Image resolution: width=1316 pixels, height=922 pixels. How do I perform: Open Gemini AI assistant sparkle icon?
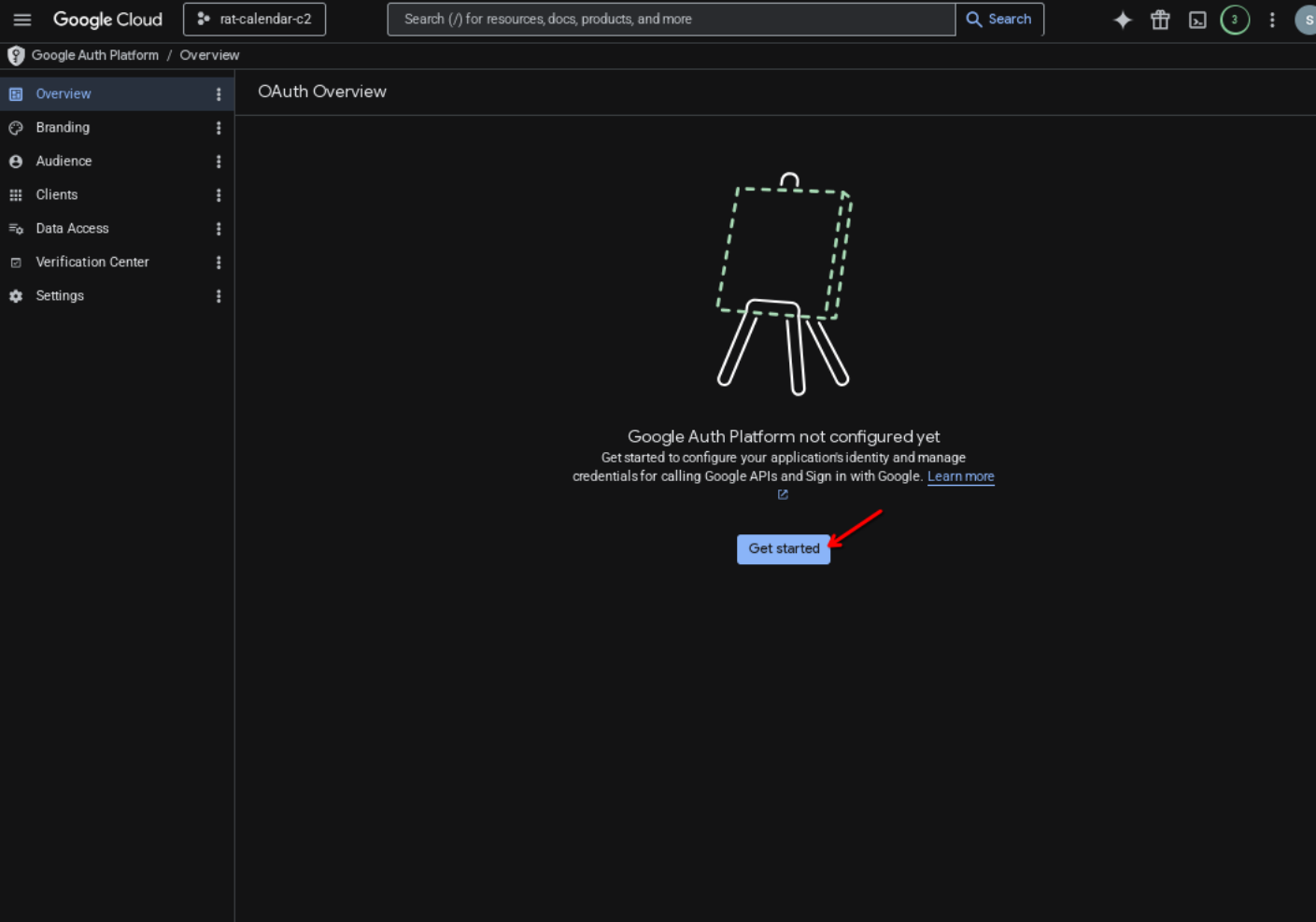pos(1123,20)
